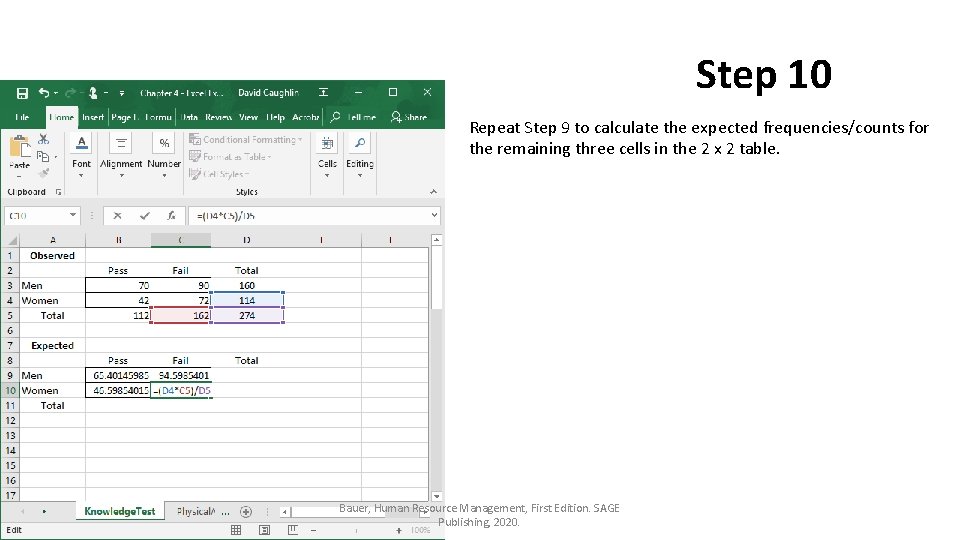
Task: Click the Expected label cell
Action: point(52,345)
